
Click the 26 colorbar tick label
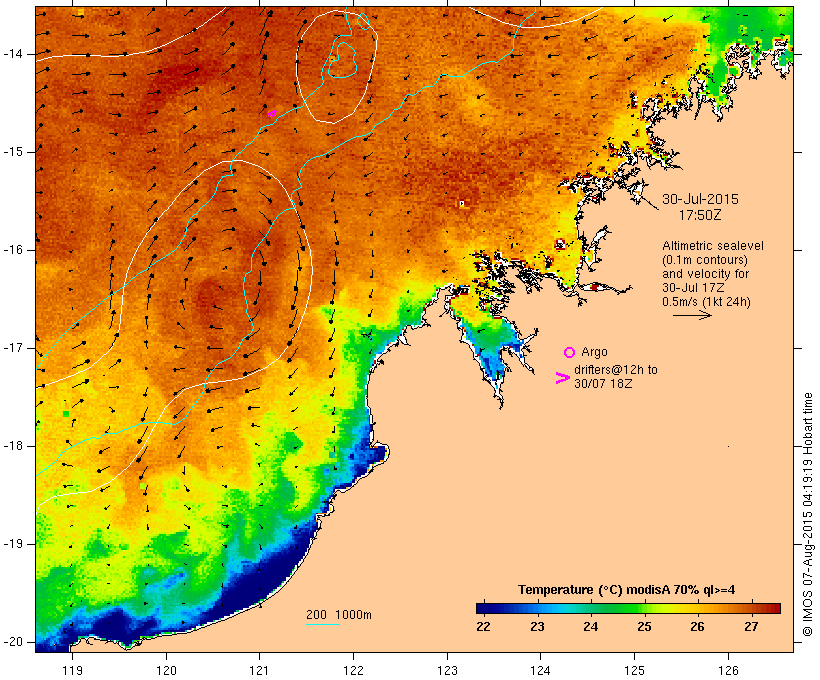698,627
